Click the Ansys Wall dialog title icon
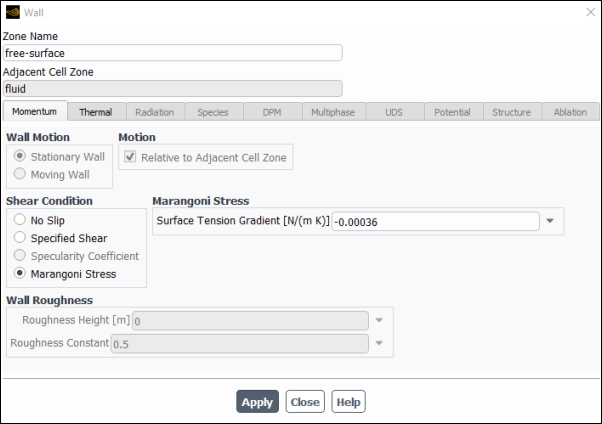The height and width of the screenshot is (424, 602). (x=12, y=12)
